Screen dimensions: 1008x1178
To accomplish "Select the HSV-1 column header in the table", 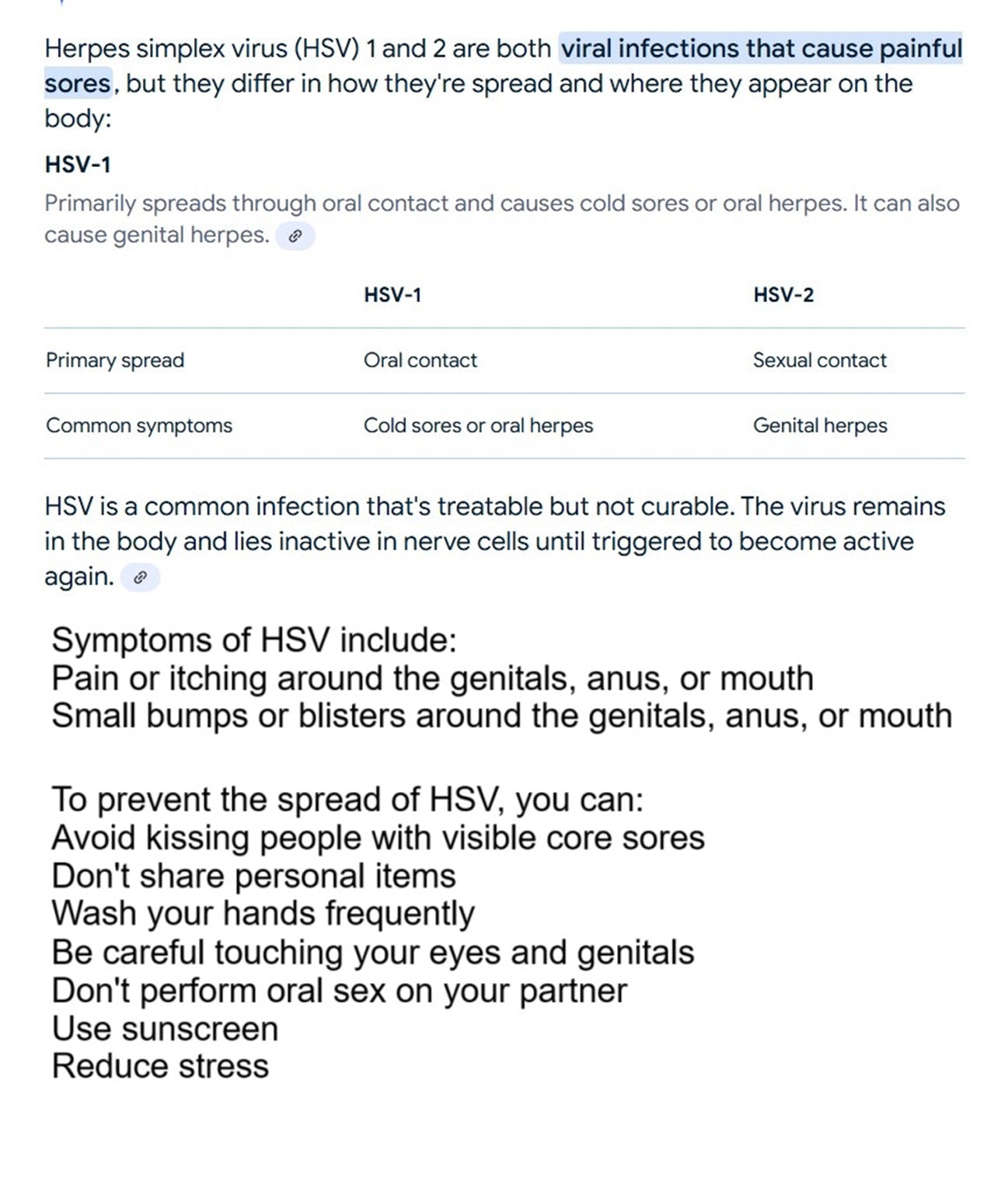I will click(392, 295).
